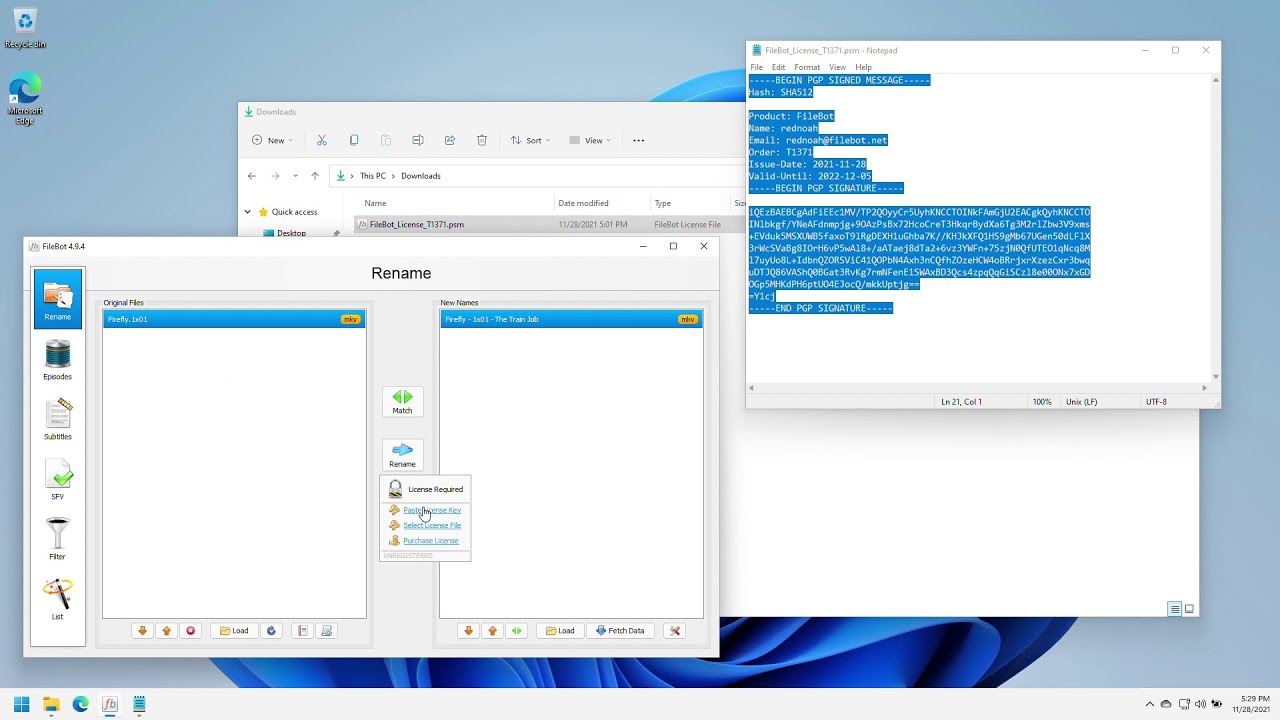Screen dimensions: 1280x720
Task: Click the Cut scissors icon in Explorer
Action: (x=322, y=141)
